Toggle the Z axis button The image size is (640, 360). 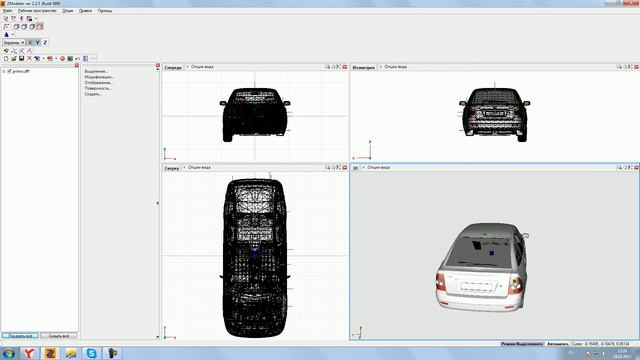(x=45, y=42)
